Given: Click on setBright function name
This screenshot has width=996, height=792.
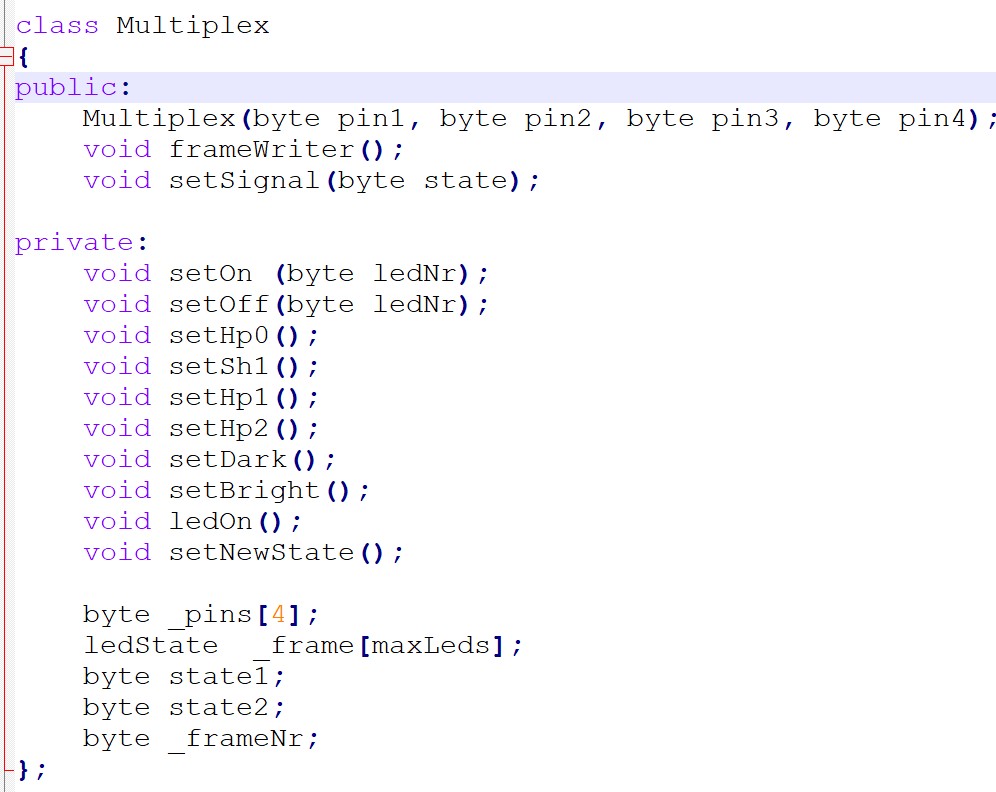Looking at the screenshot, I should [x=244, y=491].
